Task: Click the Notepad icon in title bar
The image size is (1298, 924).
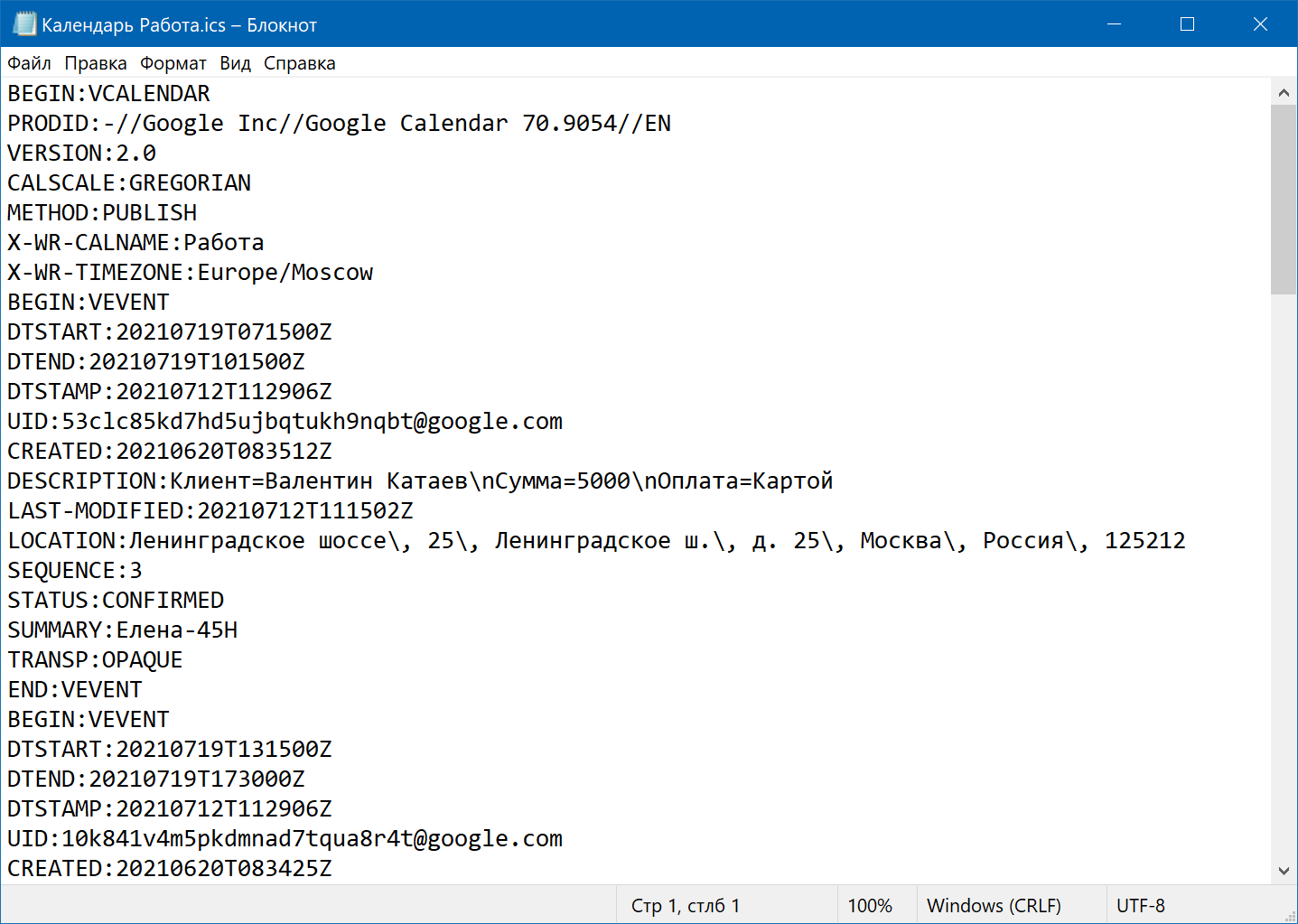Action: [24, 23]
